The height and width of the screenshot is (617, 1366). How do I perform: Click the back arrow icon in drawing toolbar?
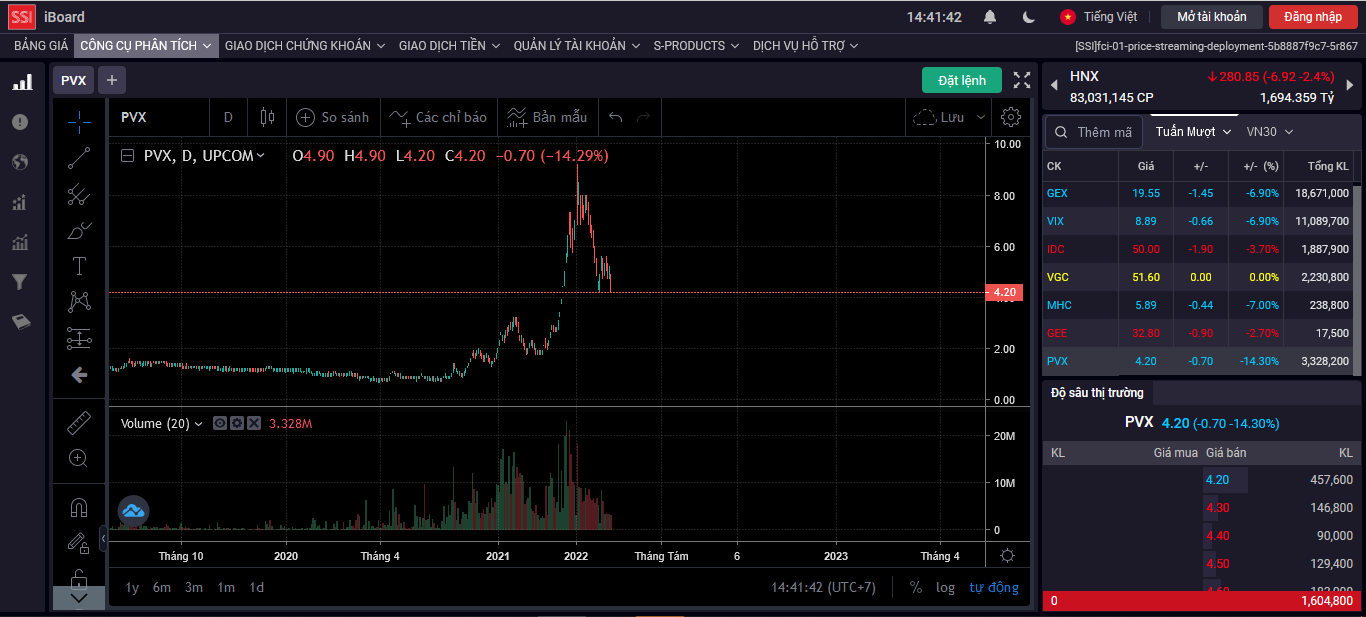coord(79,375)
